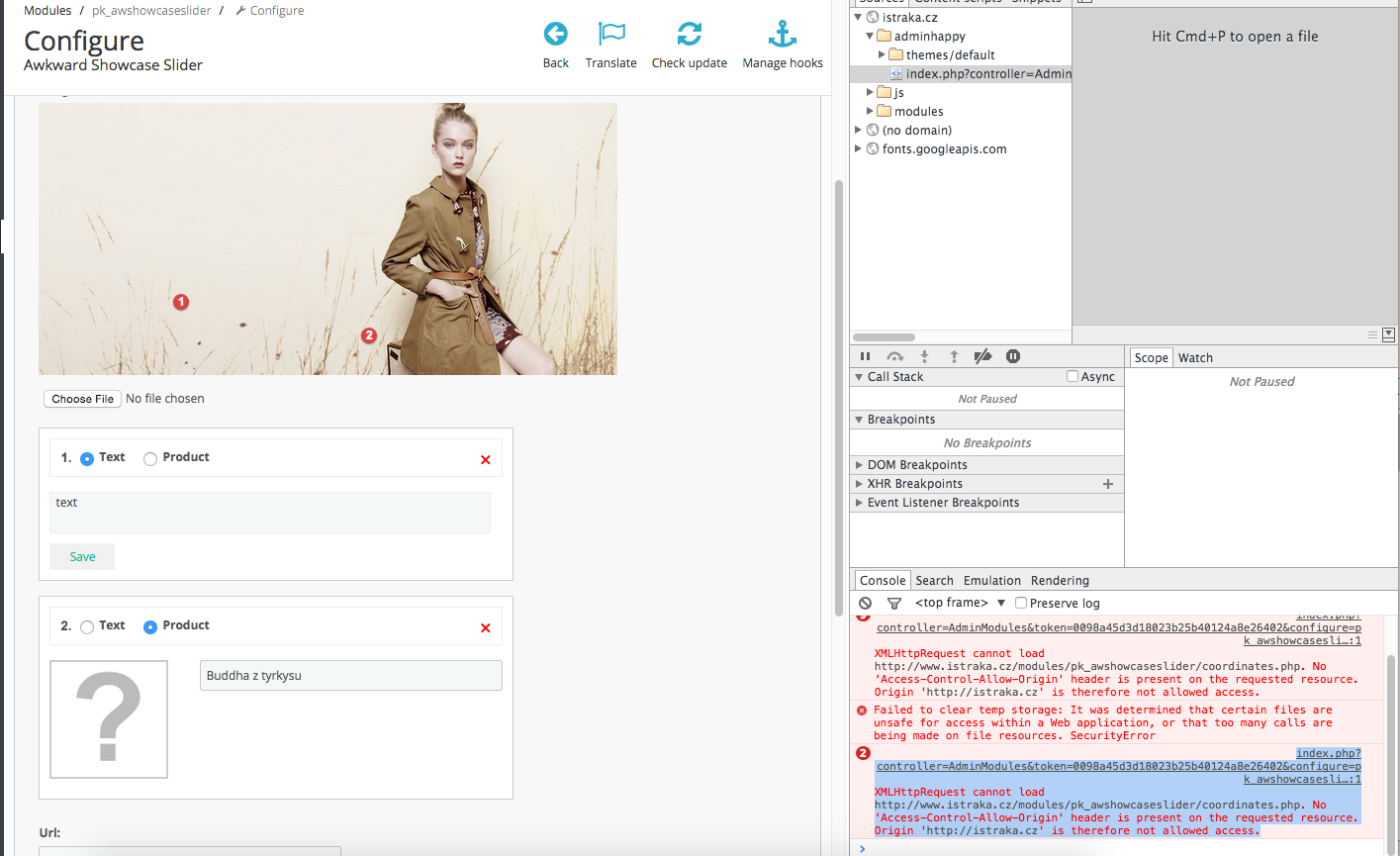Click the DevTools drawer toggle icon under the editor
The width and height of the screenshot is (1400, 856).
[x=1389, y=335]
